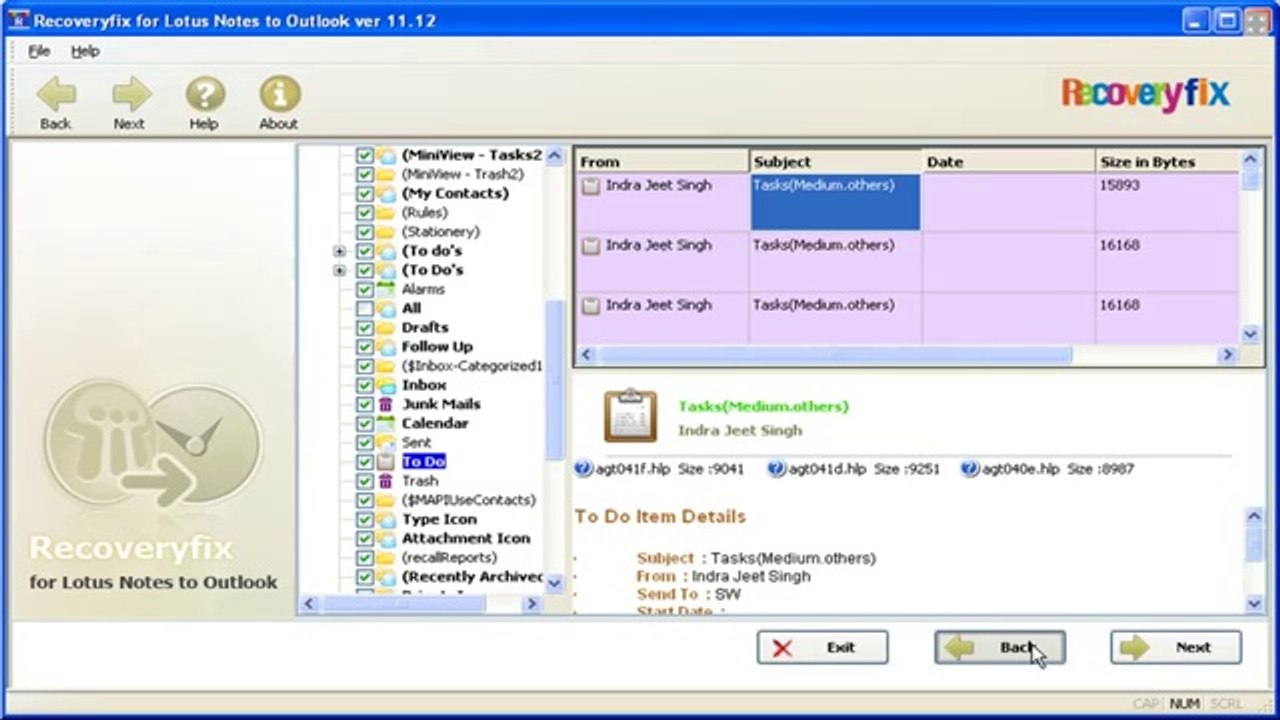Open Help via question mark icon
Viewport: 1280px width, 720px height.
click(204, 95)
